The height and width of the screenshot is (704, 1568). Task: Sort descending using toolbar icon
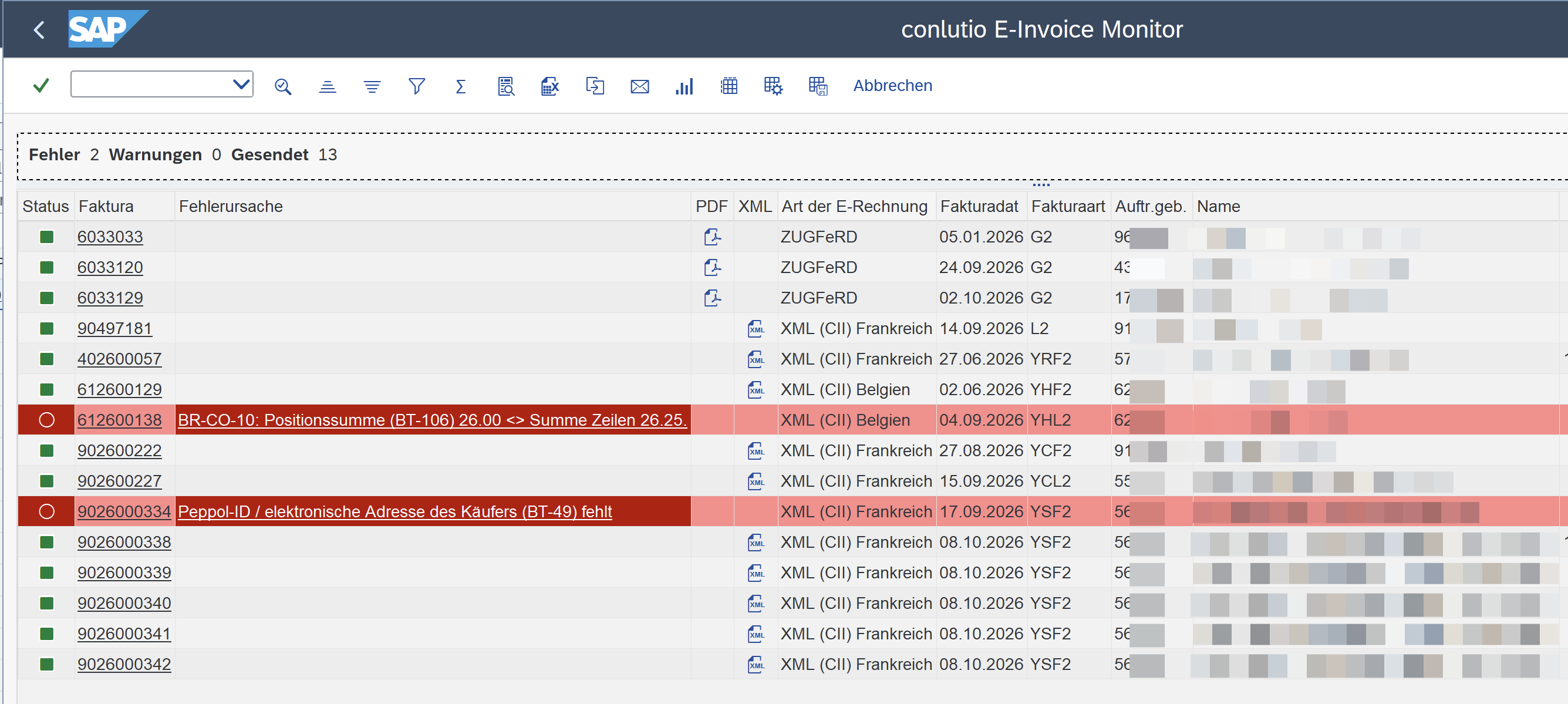coord(372,86)
